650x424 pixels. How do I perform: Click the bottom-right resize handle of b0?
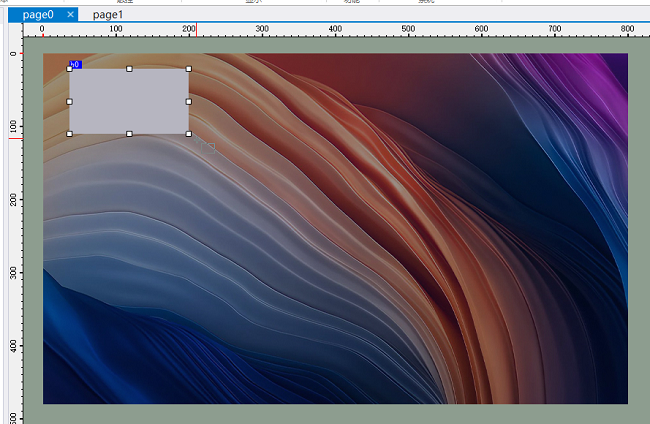pos(189,134)
